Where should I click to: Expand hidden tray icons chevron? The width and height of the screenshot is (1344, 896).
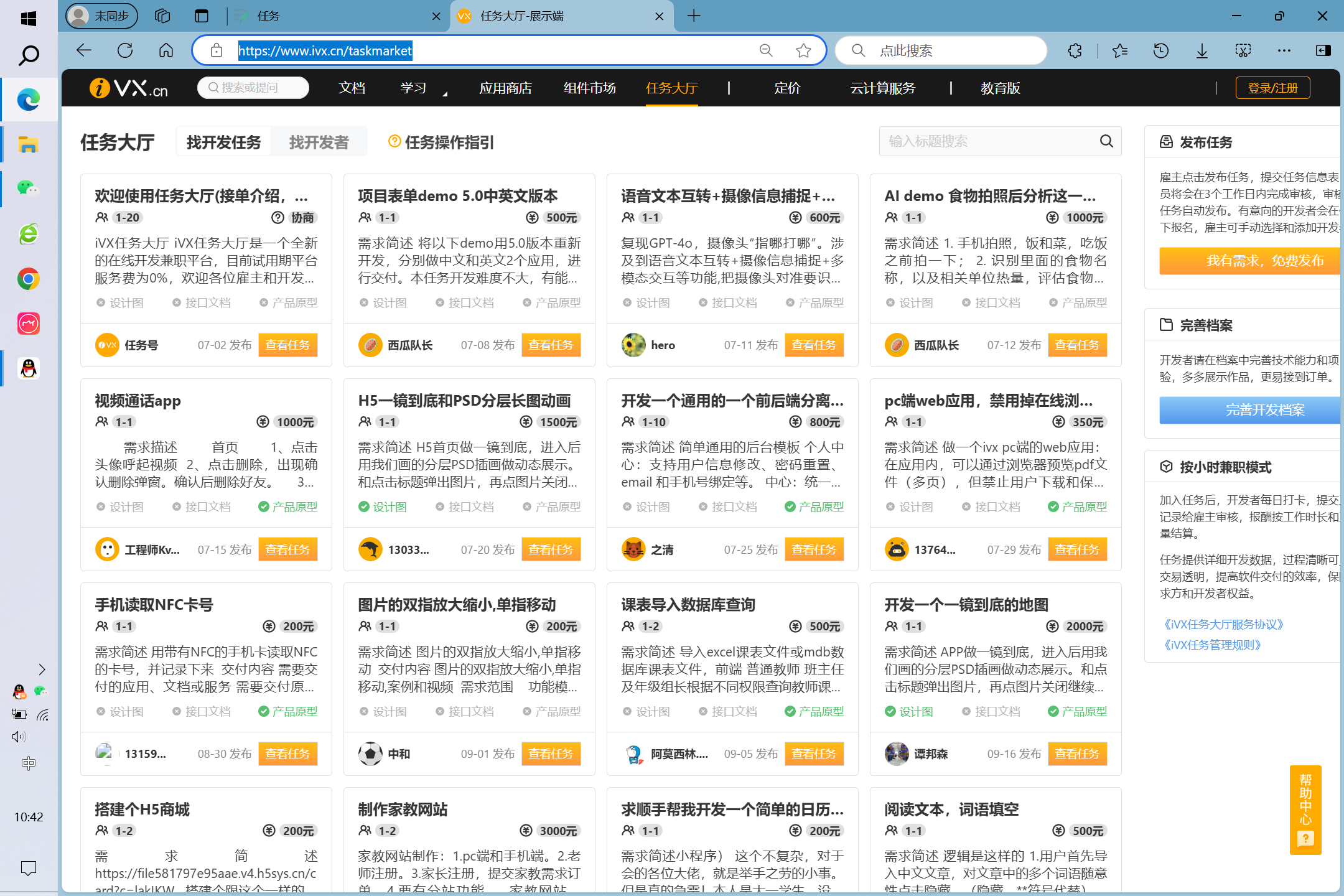42,670
